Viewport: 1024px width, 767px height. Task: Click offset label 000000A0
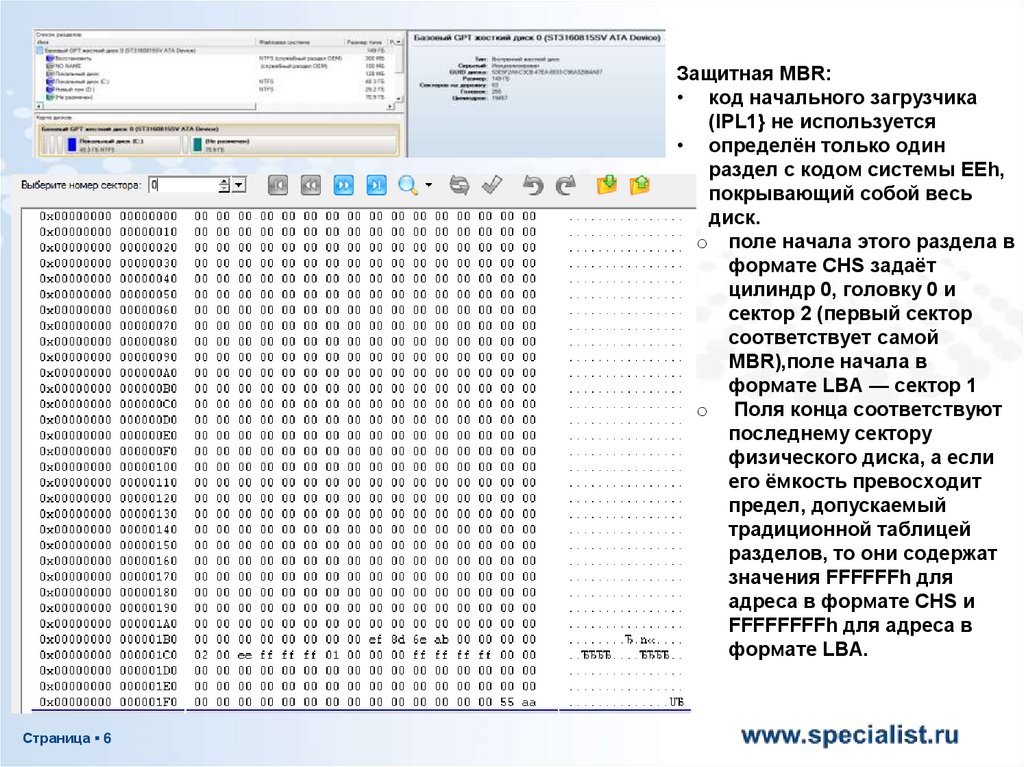tap(148, 372)
